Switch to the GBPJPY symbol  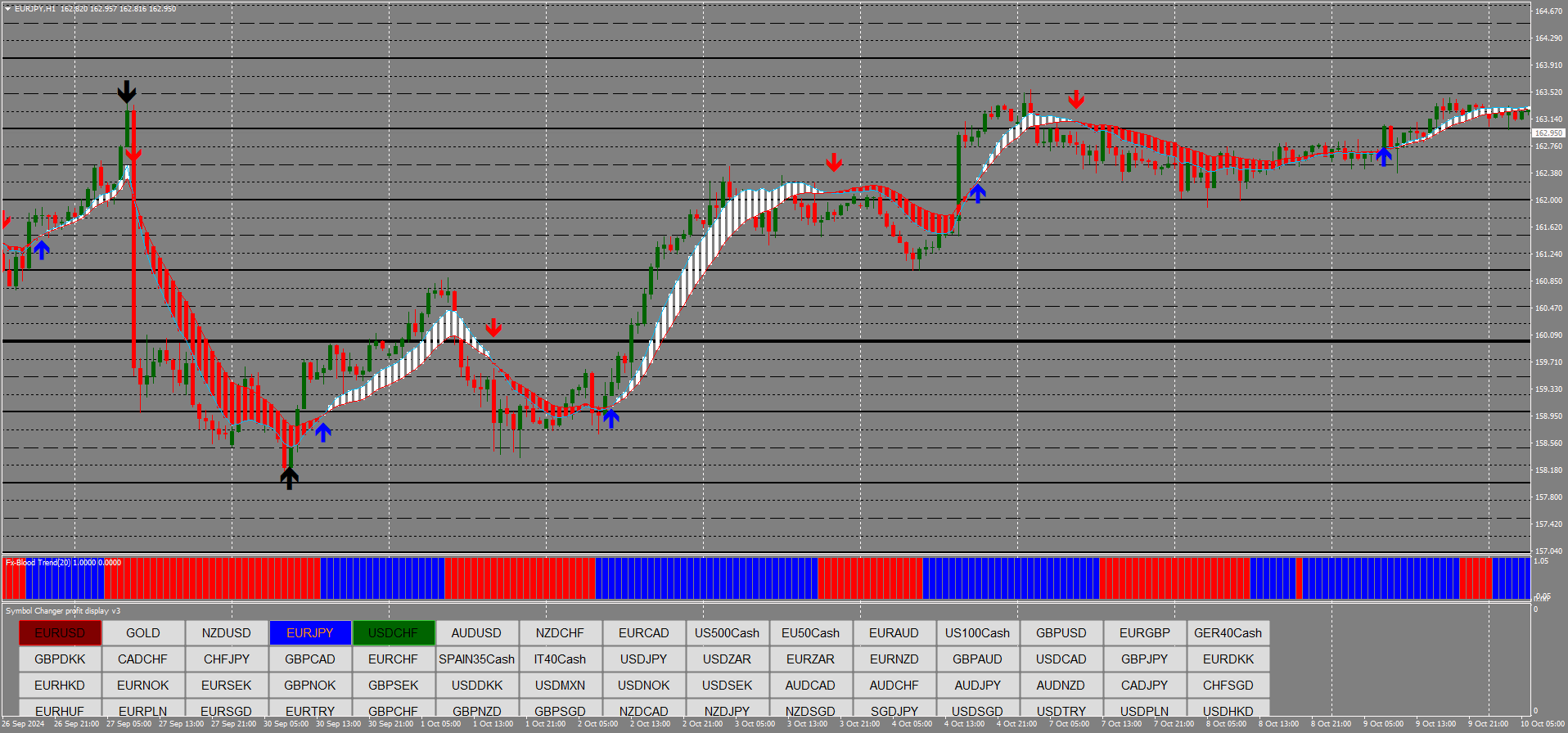click(x=1144, y=659)
